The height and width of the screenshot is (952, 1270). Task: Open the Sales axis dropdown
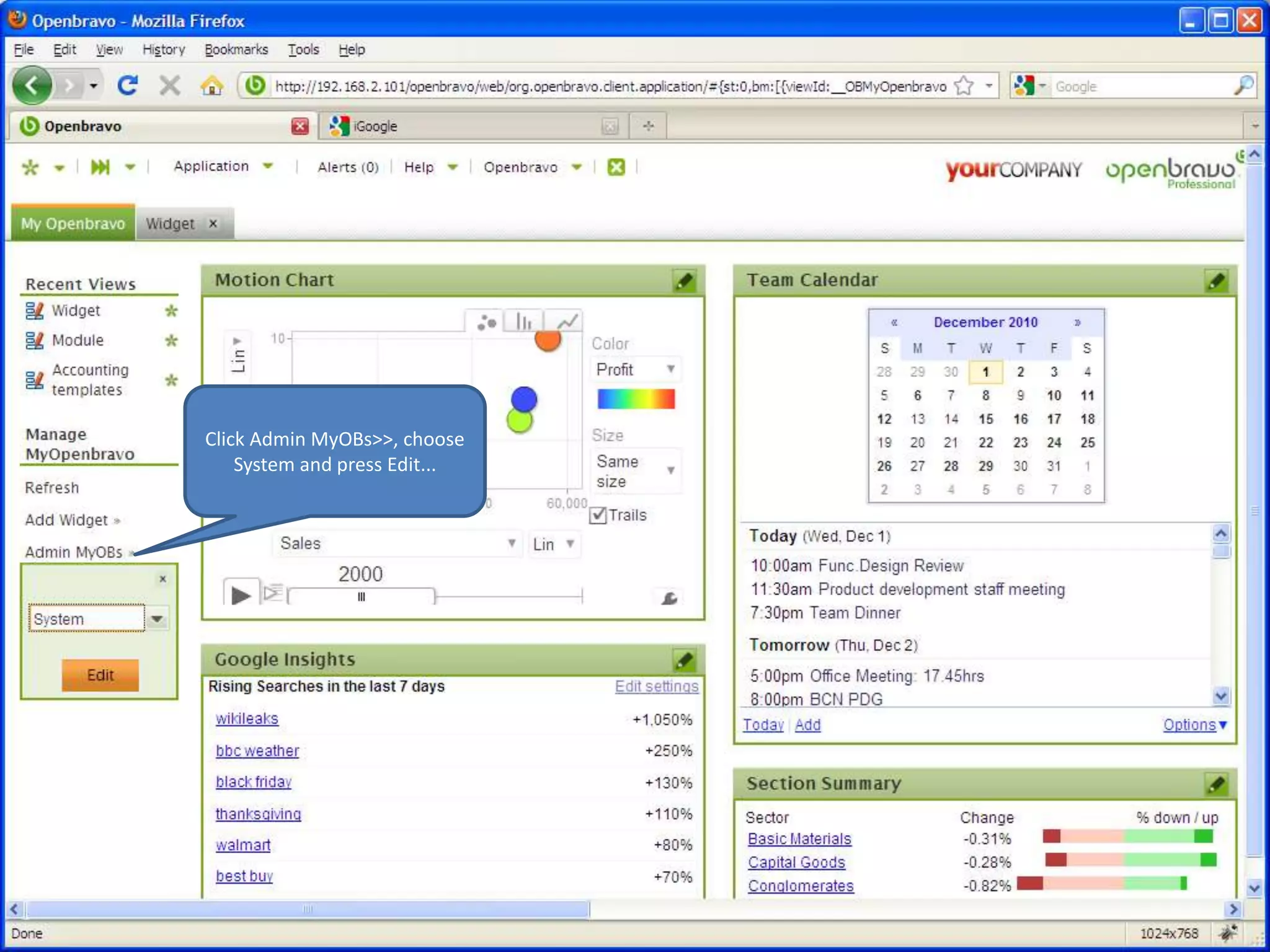[x=397, y=544]
